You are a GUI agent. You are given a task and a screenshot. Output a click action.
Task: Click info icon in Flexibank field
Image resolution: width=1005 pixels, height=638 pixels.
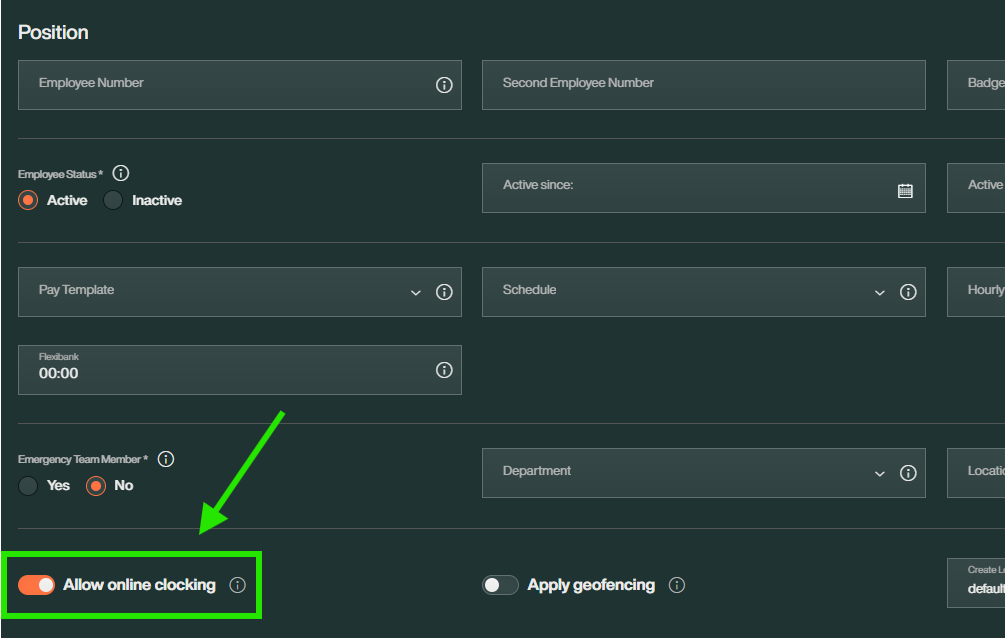444,370
